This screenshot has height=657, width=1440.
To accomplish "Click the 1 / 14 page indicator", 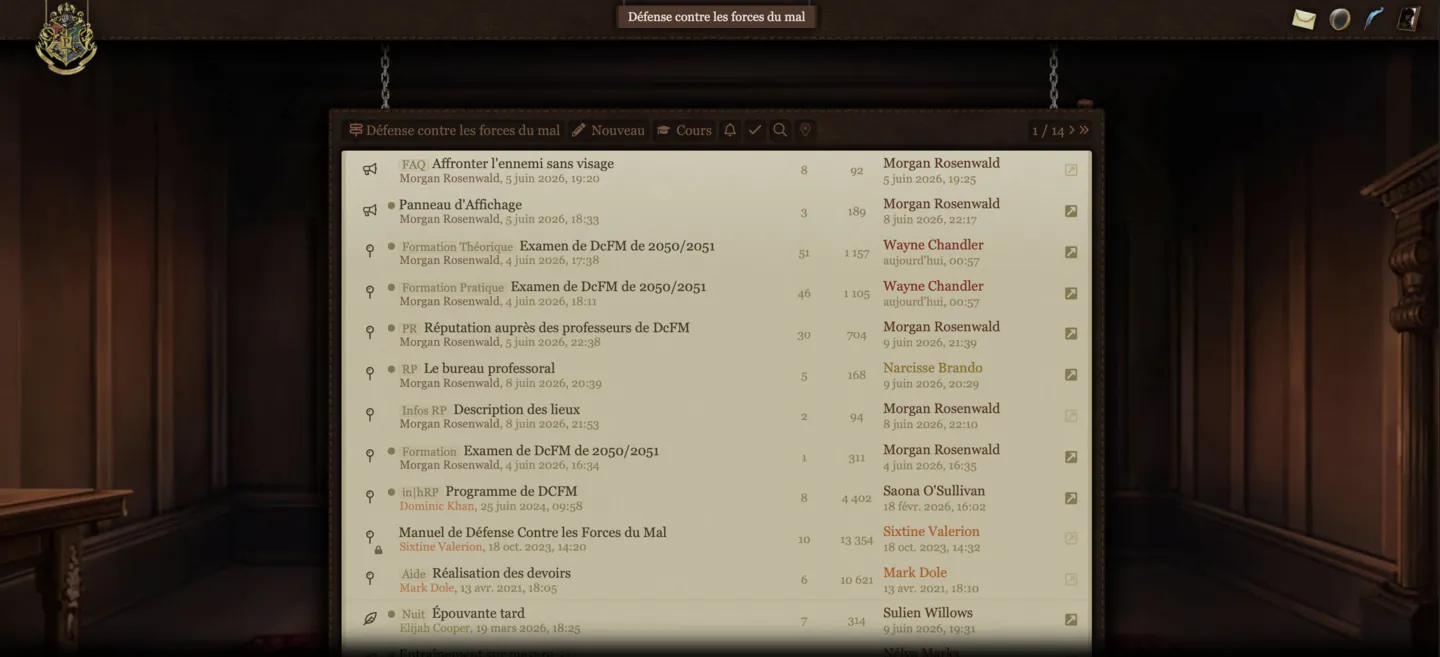I will (x=1047, y=131).
